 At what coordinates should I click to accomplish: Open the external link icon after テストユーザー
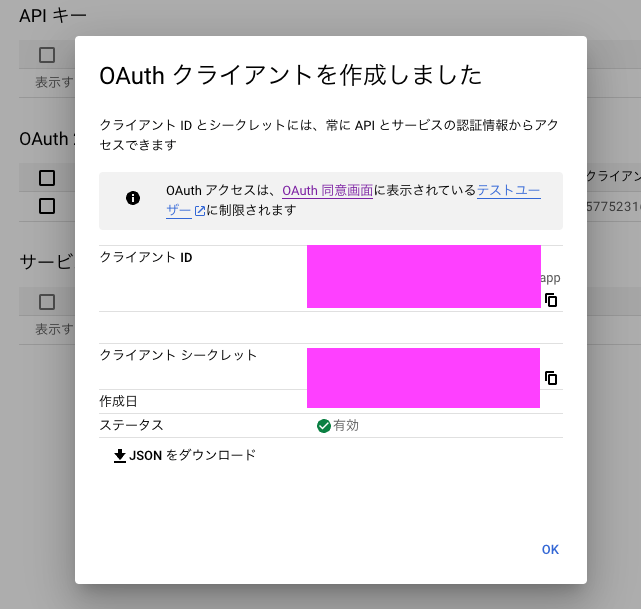[199, 211]
